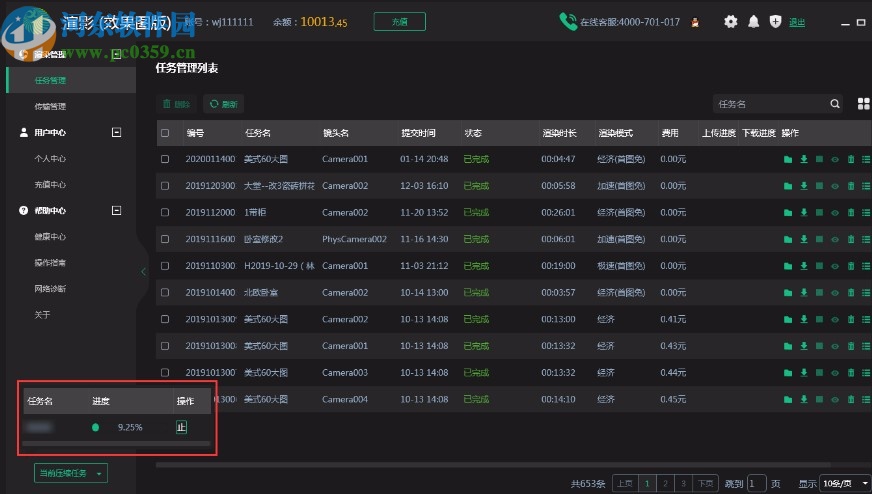Click the 上页 previous page button
Image resolution: width=872 pixels, height=494 pixels.
click(x=625, y=483)
